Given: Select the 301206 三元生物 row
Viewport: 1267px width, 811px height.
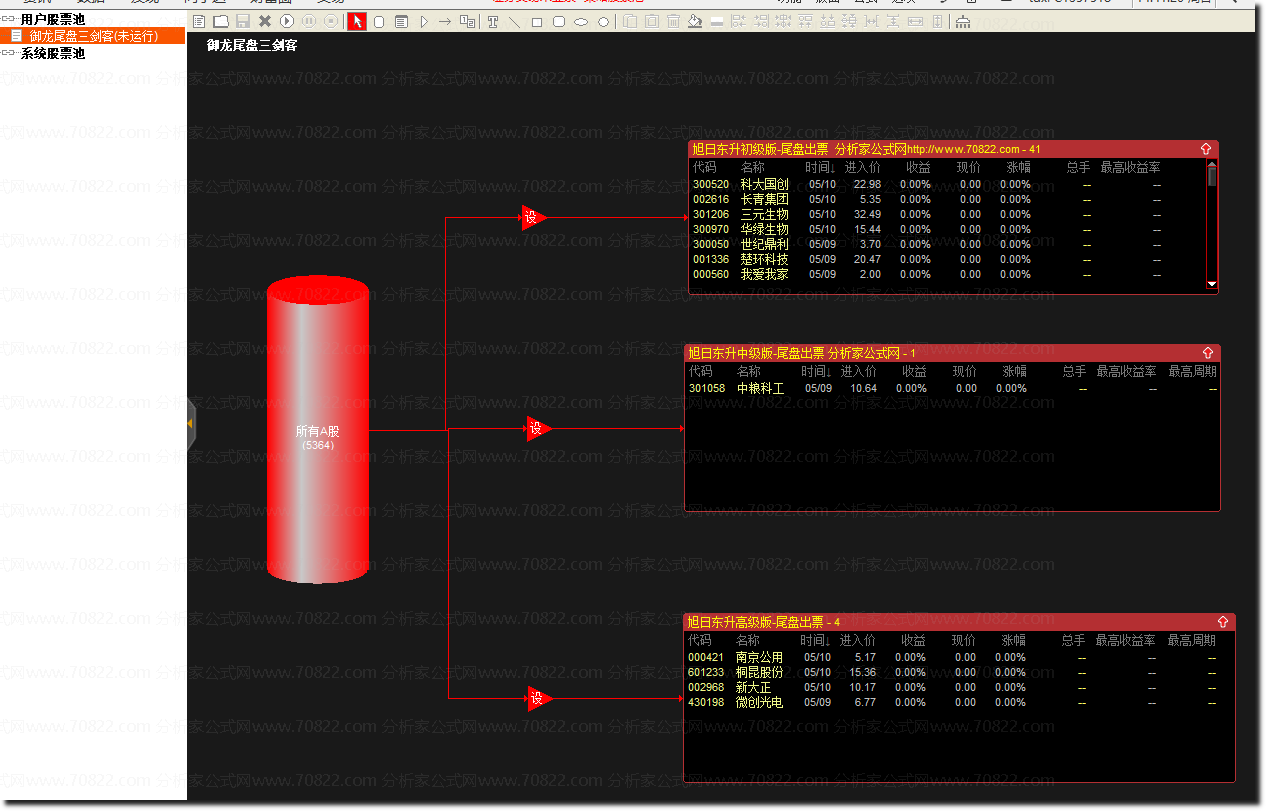Looking at the screenshot, I should pyautogui.click(x=947, y=215).
